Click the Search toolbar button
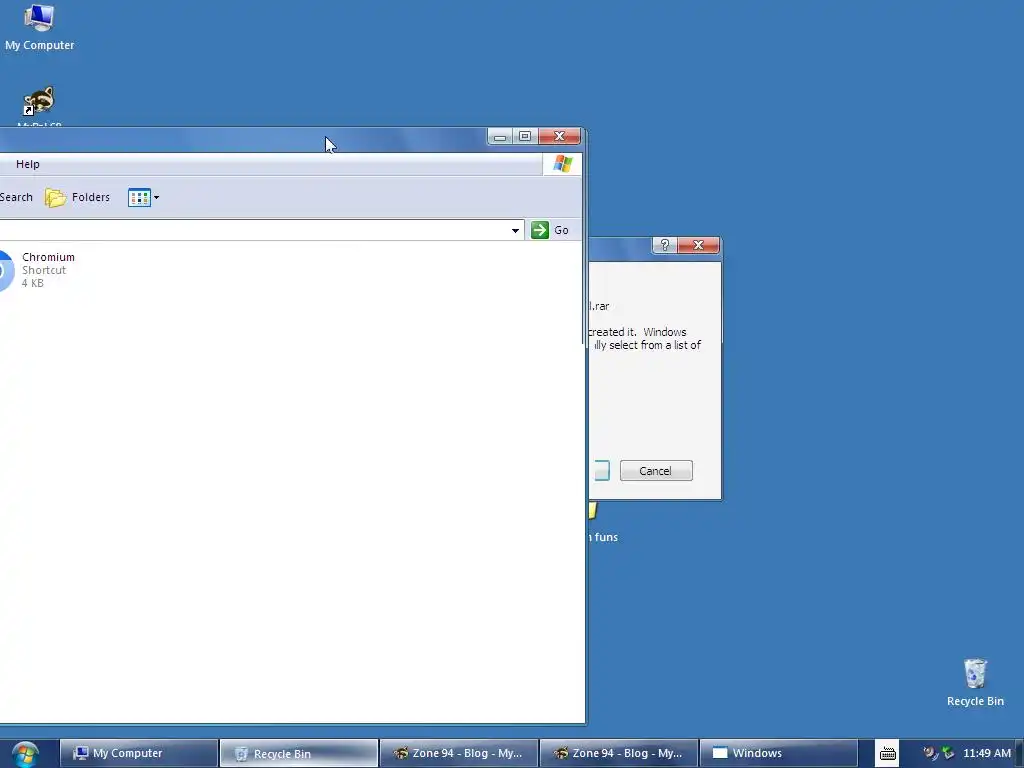The height and width of the screenshot is (768, 1024). pos(16,197)
